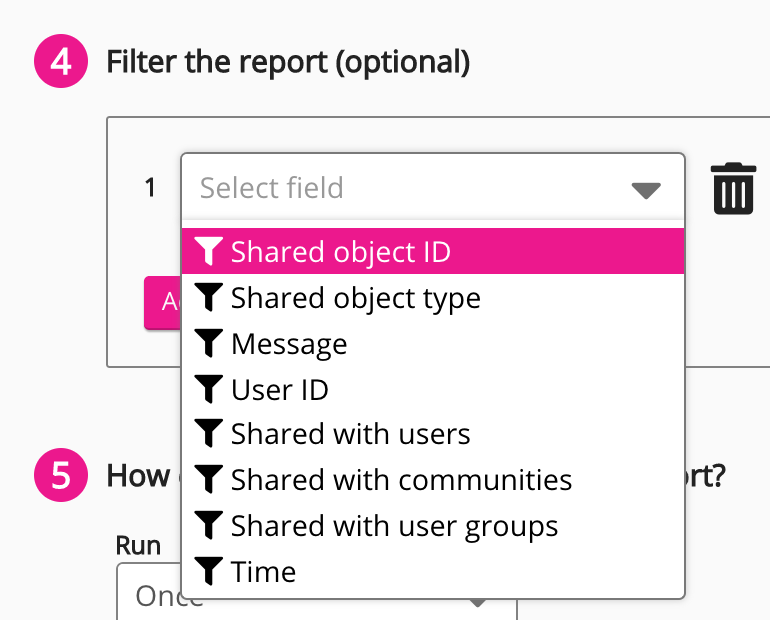
Task: Click the pink step 4 badge
Action: coord(61,63)
